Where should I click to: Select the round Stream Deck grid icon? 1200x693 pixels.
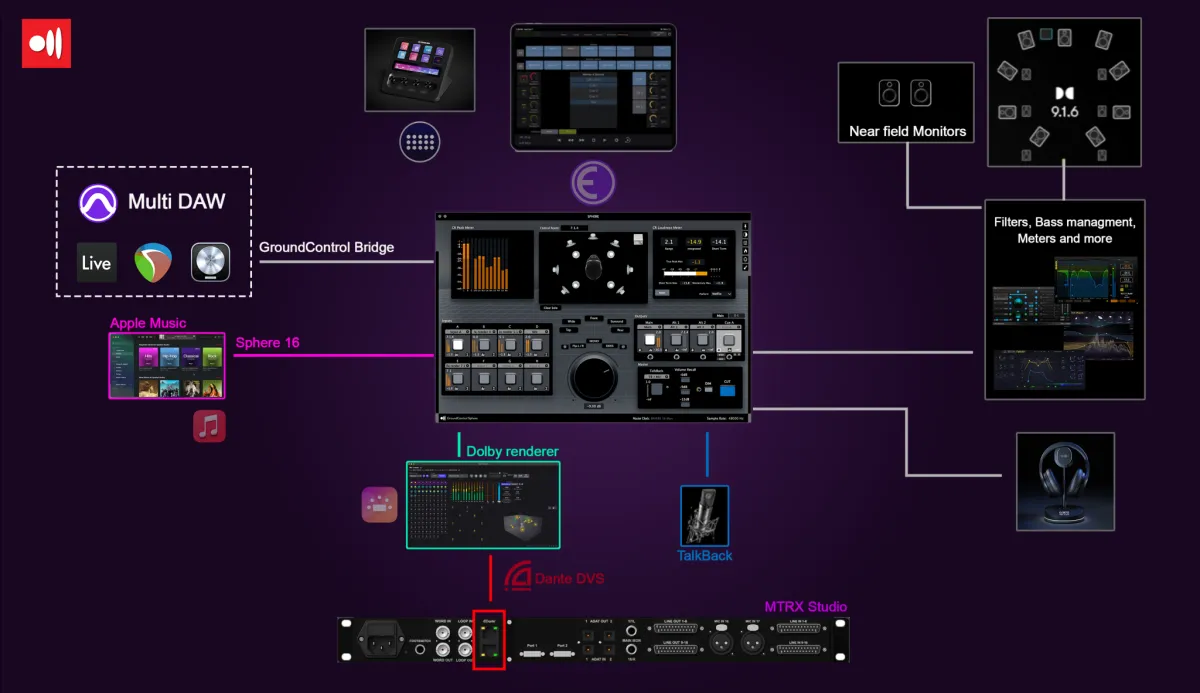pos(420,142)
